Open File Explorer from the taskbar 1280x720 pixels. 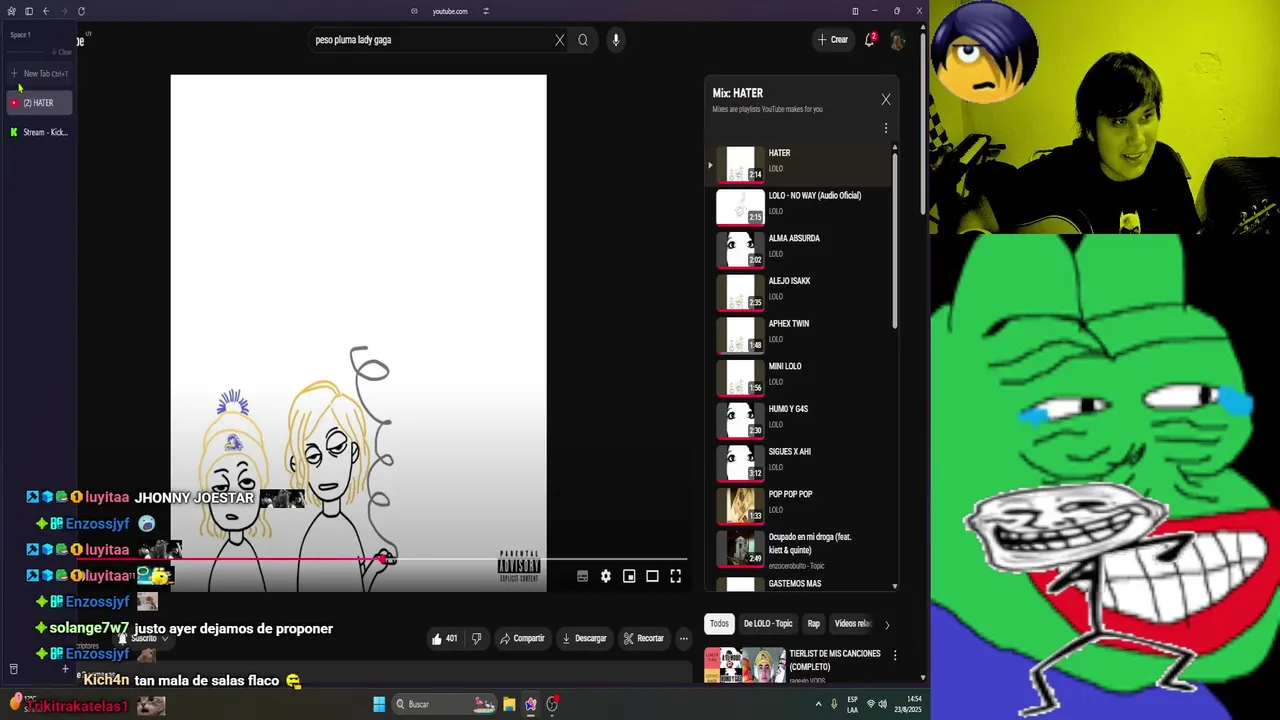pyautogui.click(x=509, y=704)
